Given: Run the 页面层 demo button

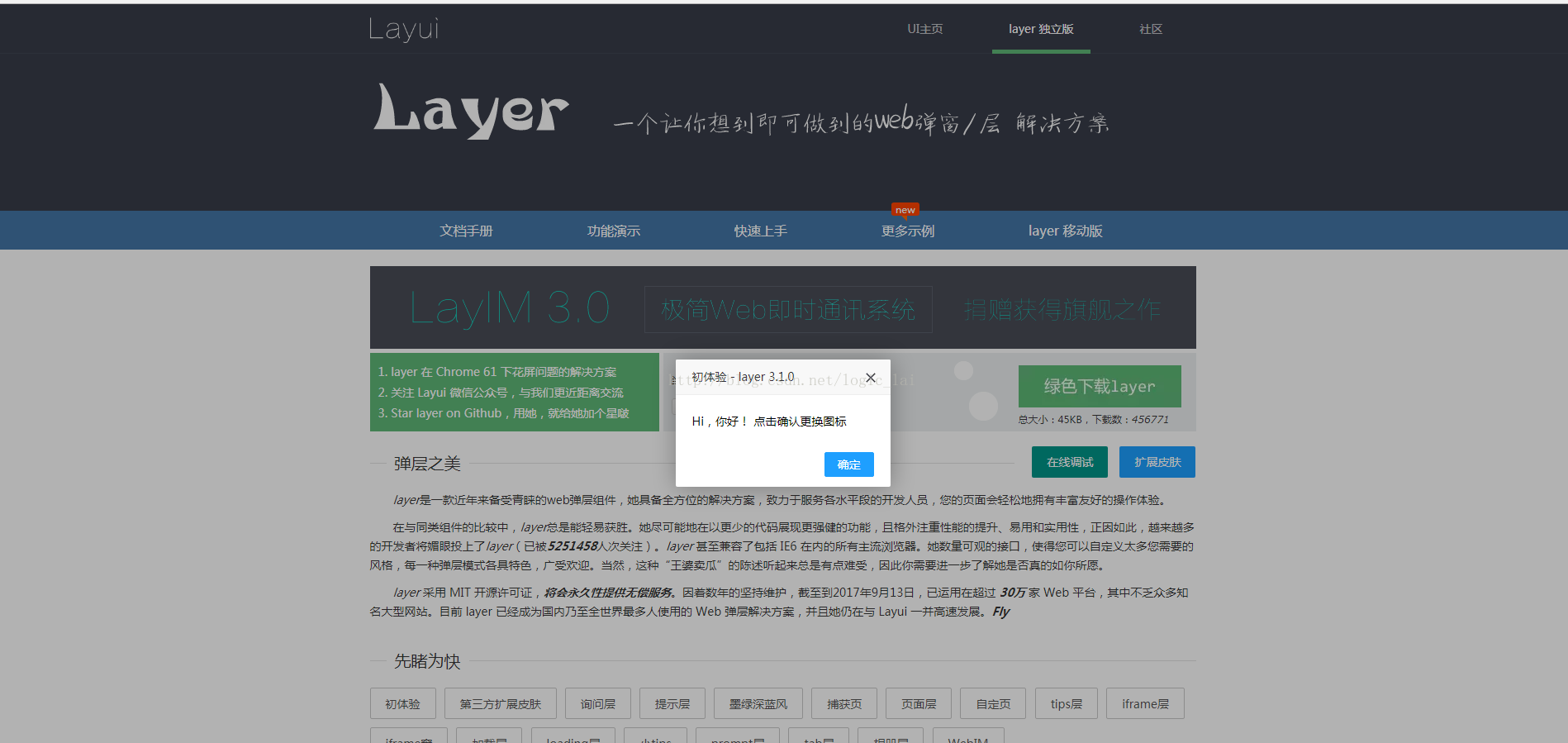Looking at the screenshot, I should point(919,703).
